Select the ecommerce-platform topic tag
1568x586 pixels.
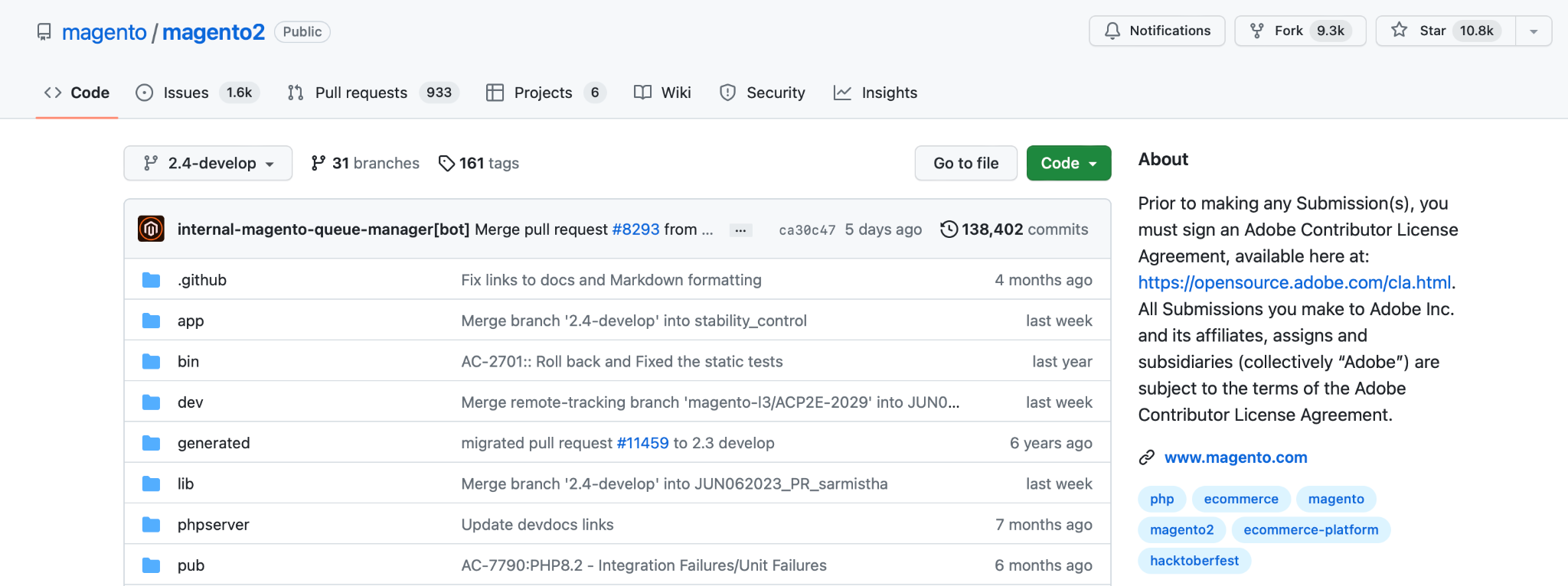pos(1311,529)
